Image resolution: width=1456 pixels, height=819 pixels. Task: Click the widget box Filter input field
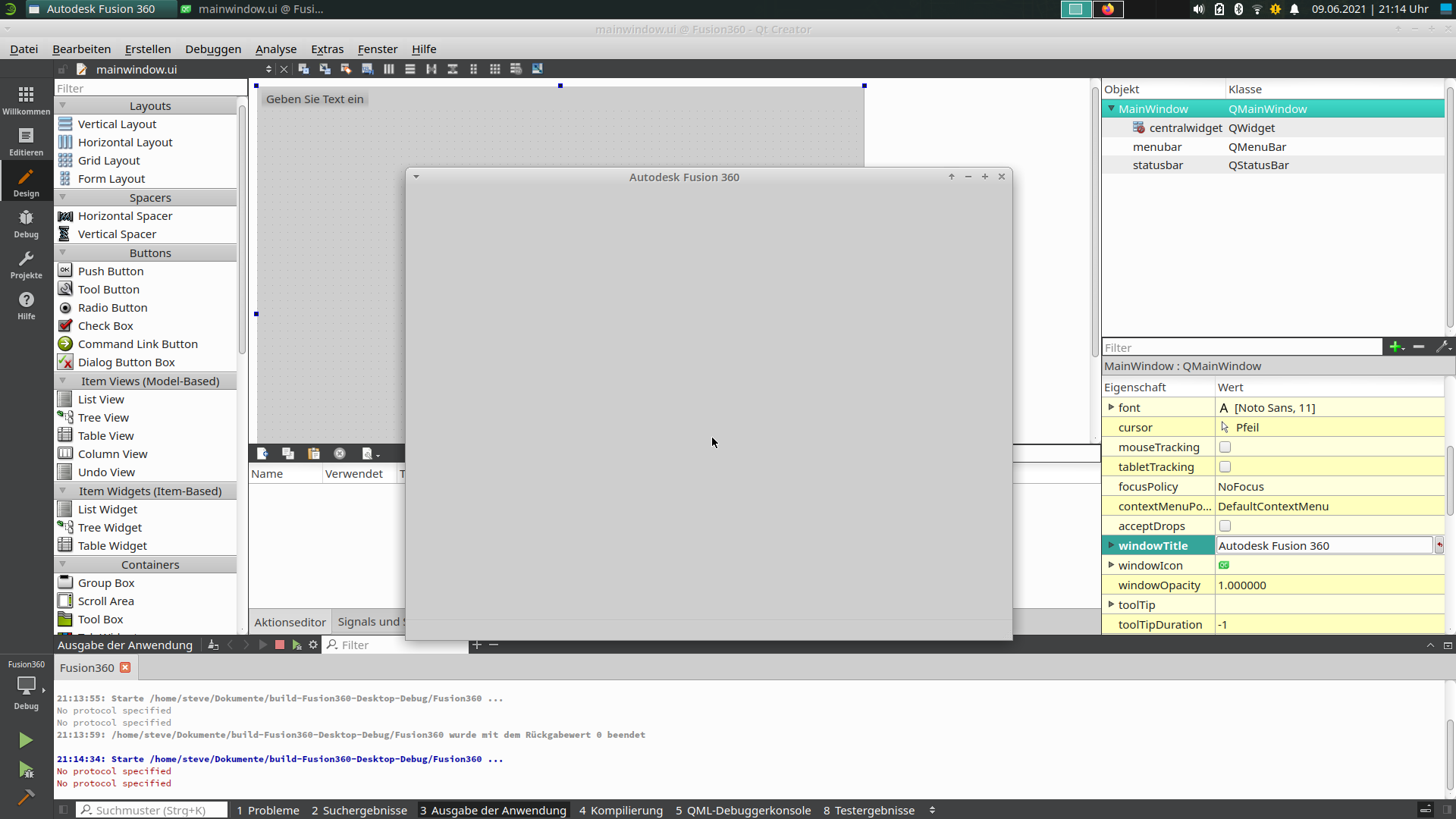pyautogui.click(x=149, y=88)
